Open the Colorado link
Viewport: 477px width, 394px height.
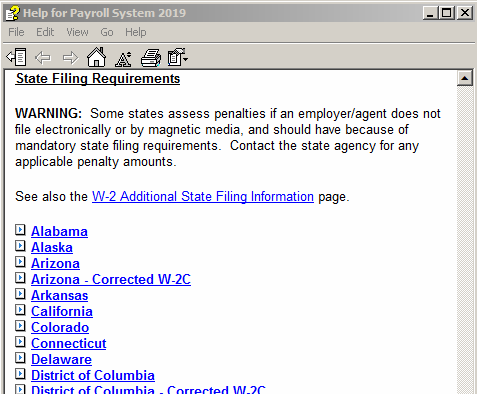[60, 327]
